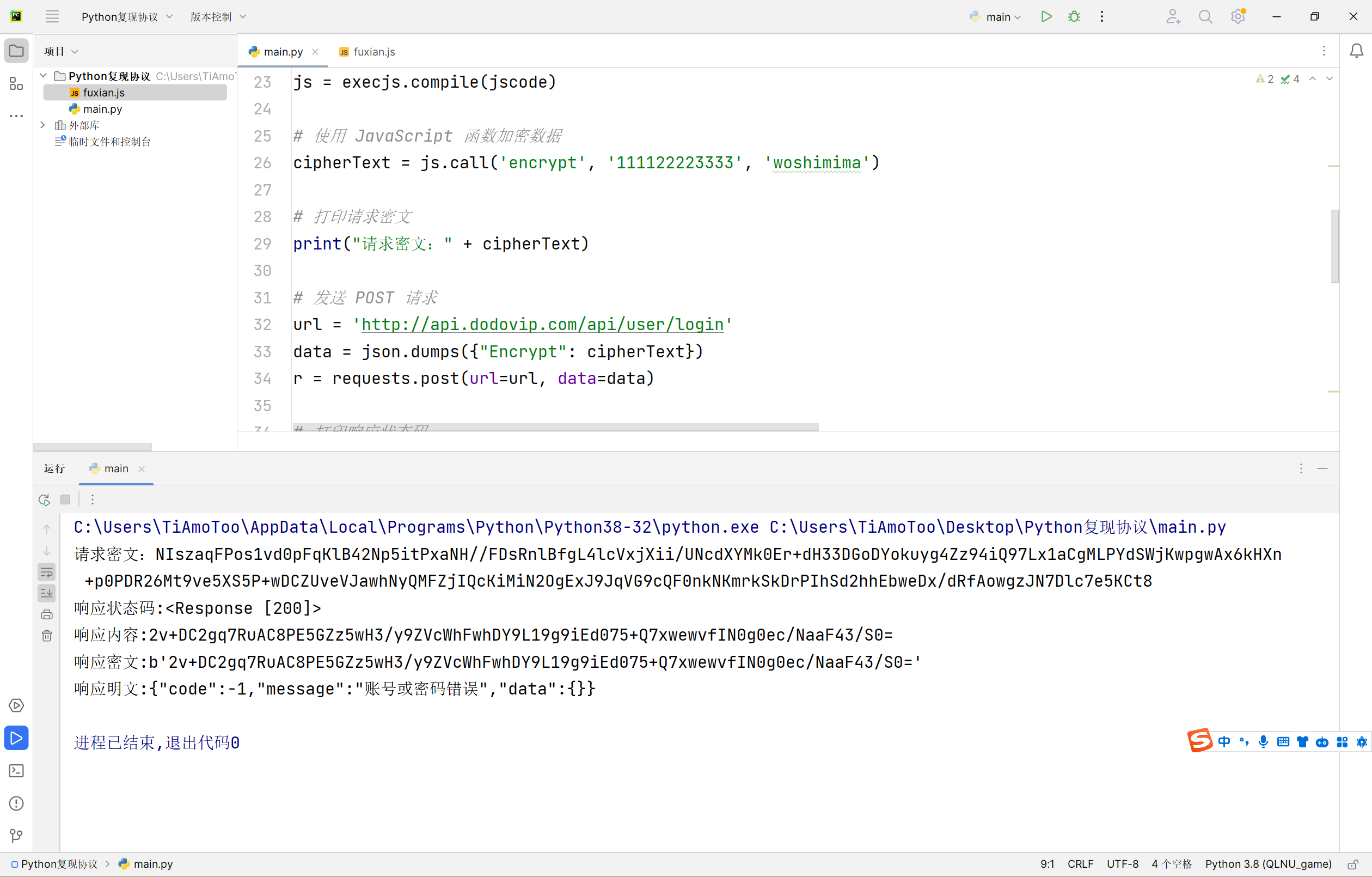Open editor tab options menu
Viewport: 1372px width, 877px height.
pos(1324,51)
